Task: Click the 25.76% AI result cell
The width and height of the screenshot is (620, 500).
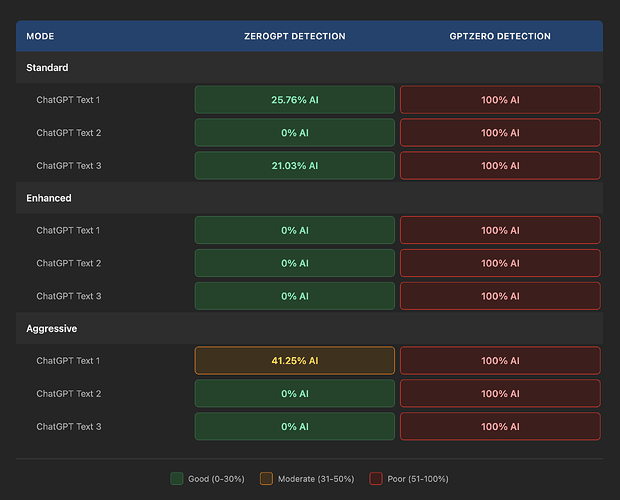Action: (x=295, y=100)
